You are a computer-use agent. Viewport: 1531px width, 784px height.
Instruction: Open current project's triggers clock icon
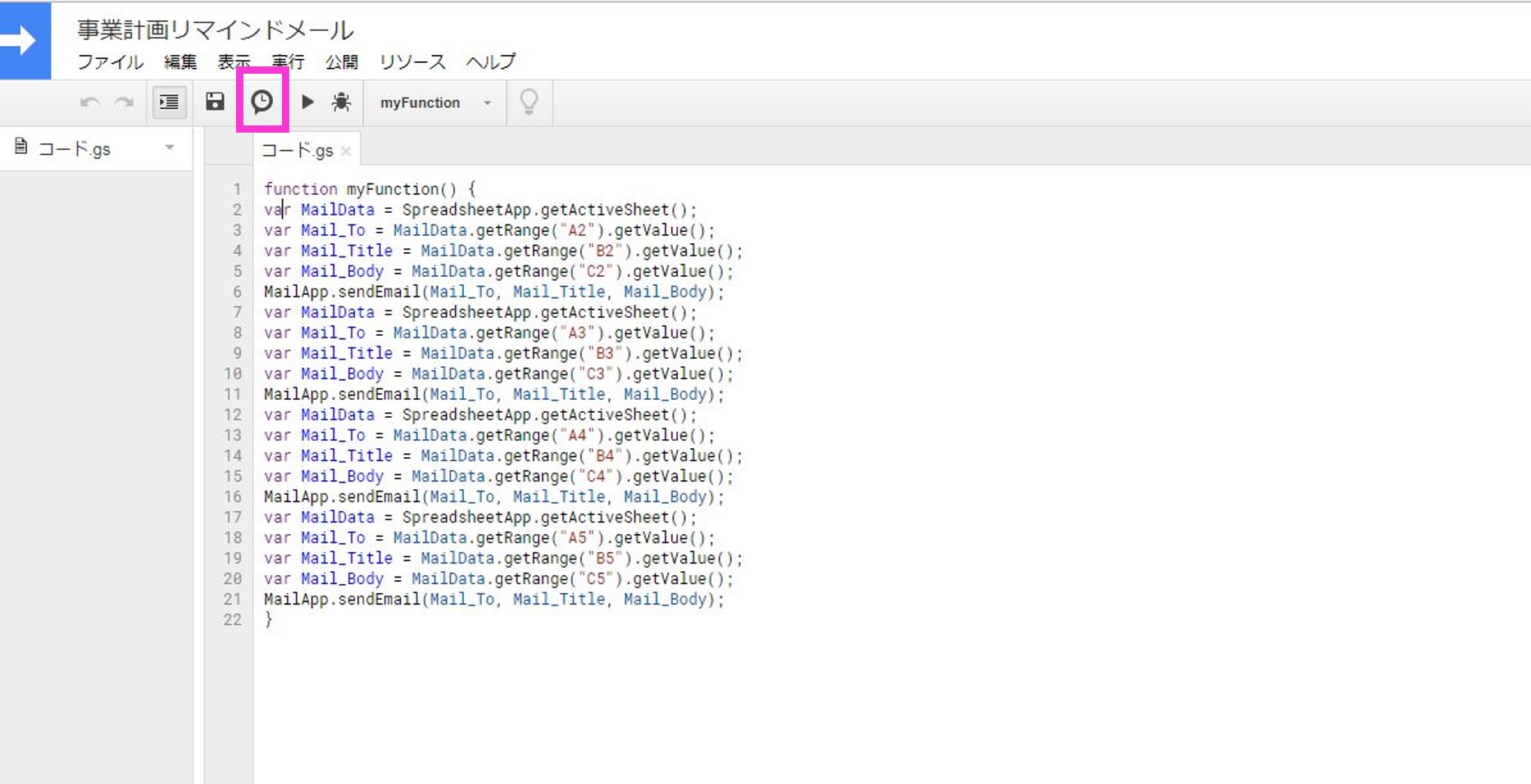click(261, 102)
